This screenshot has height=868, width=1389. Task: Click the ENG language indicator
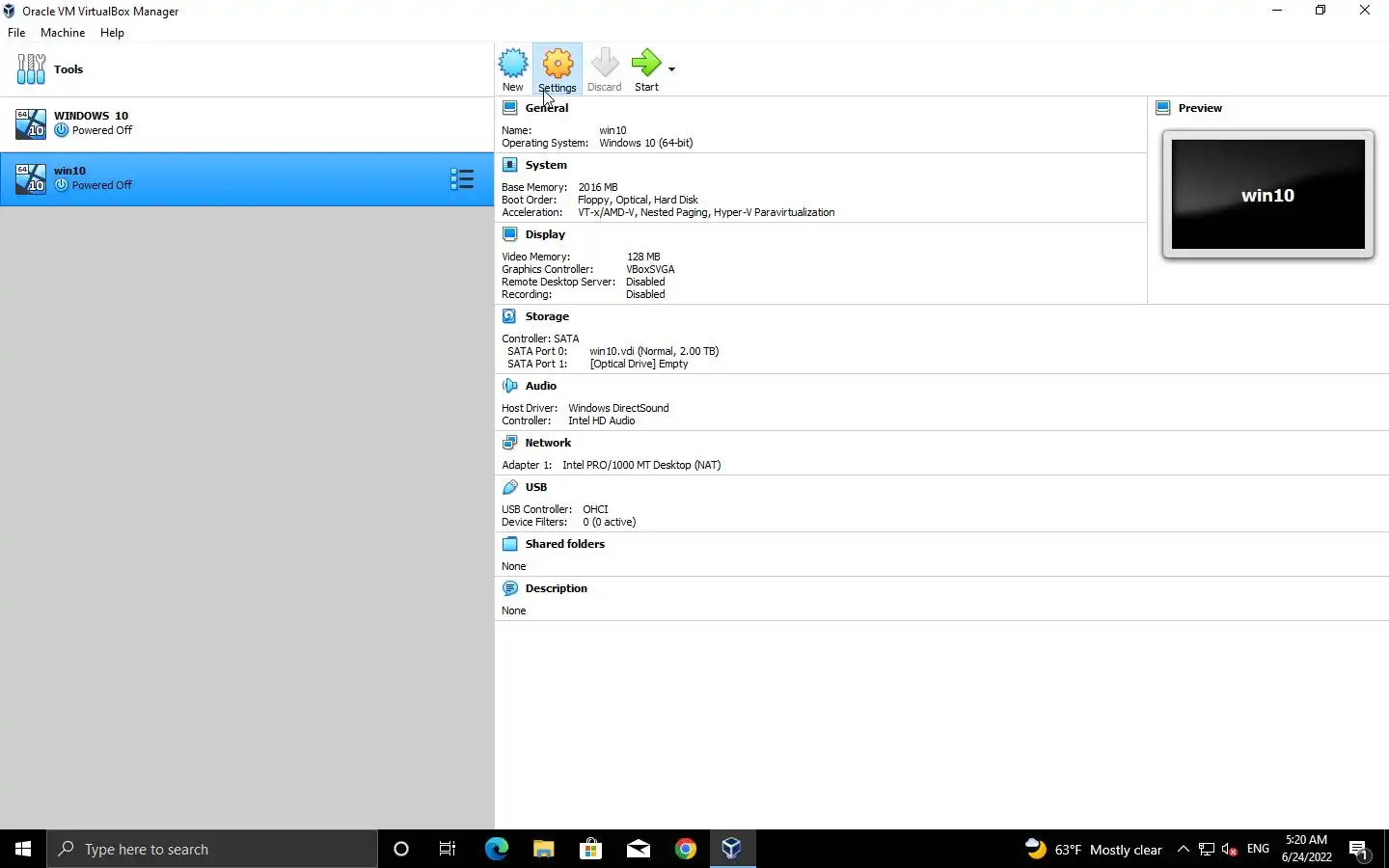pyautogui.click(x=1258, y=849)
